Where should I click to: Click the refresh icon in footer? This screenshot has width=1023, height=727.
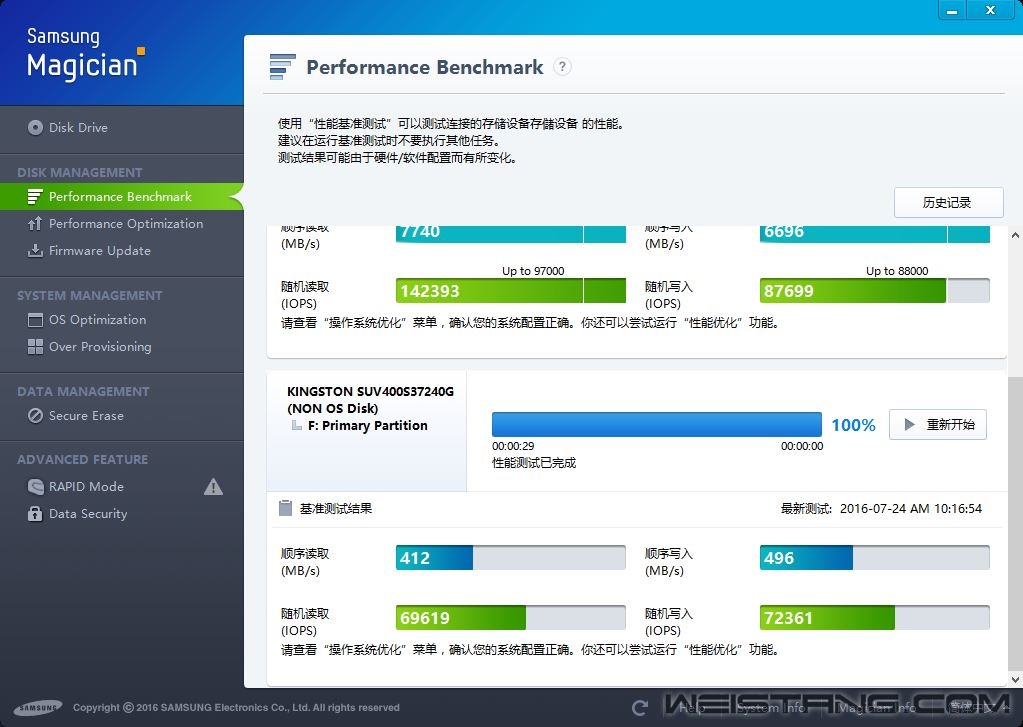coord(640,707)
